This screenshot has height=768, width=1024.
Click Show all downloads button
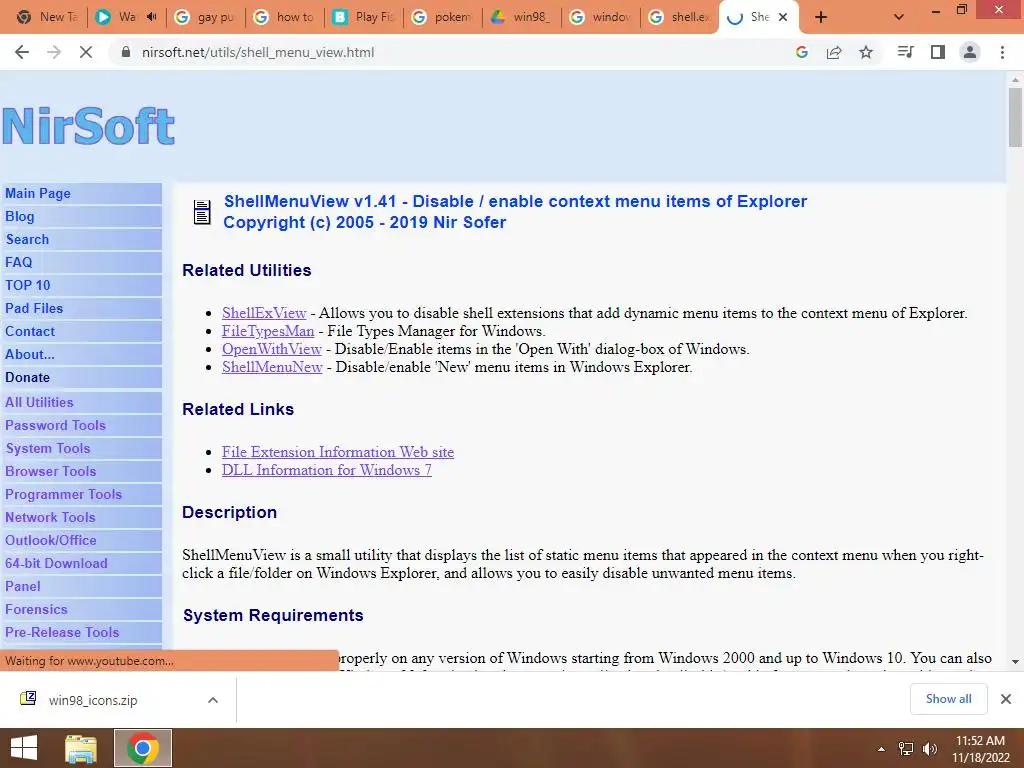coord(948,699)
